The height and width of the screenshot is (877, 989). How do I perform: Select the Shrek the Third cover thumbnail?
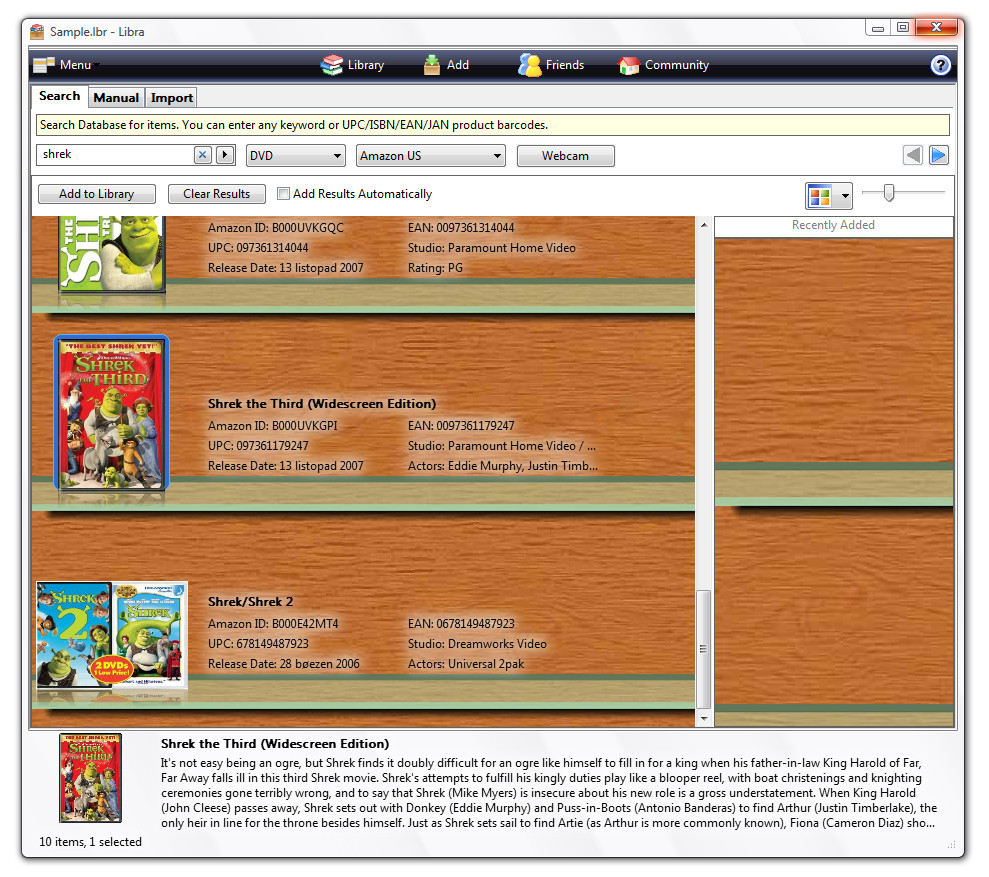tap(112, 414)
